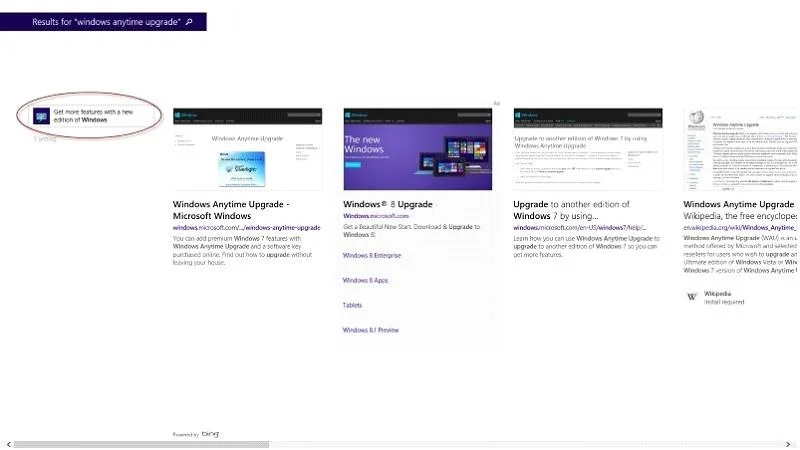Image resolution: width=800 pixels, height=450 pixels.
Task: Open 'Upgrade to another edition of Windows 7' result
Action: tap(571, 210)
